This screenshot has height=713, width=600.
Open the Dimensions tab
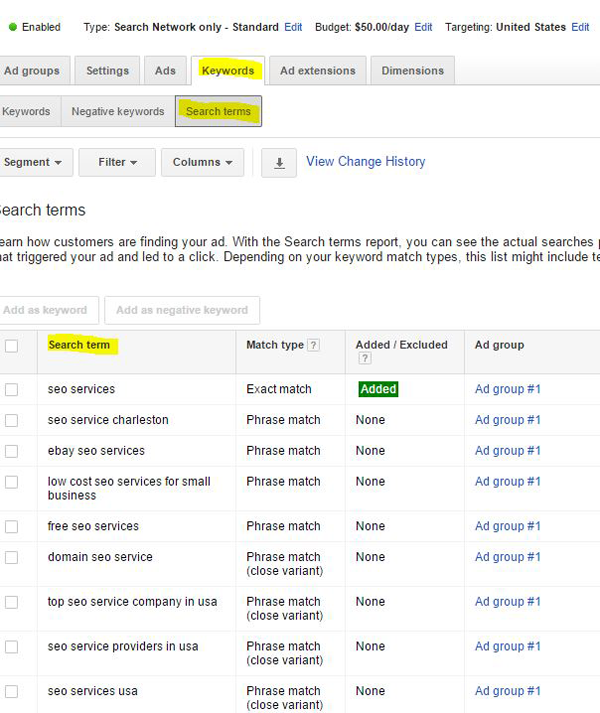pyautogui.click(x=413, y=71)
